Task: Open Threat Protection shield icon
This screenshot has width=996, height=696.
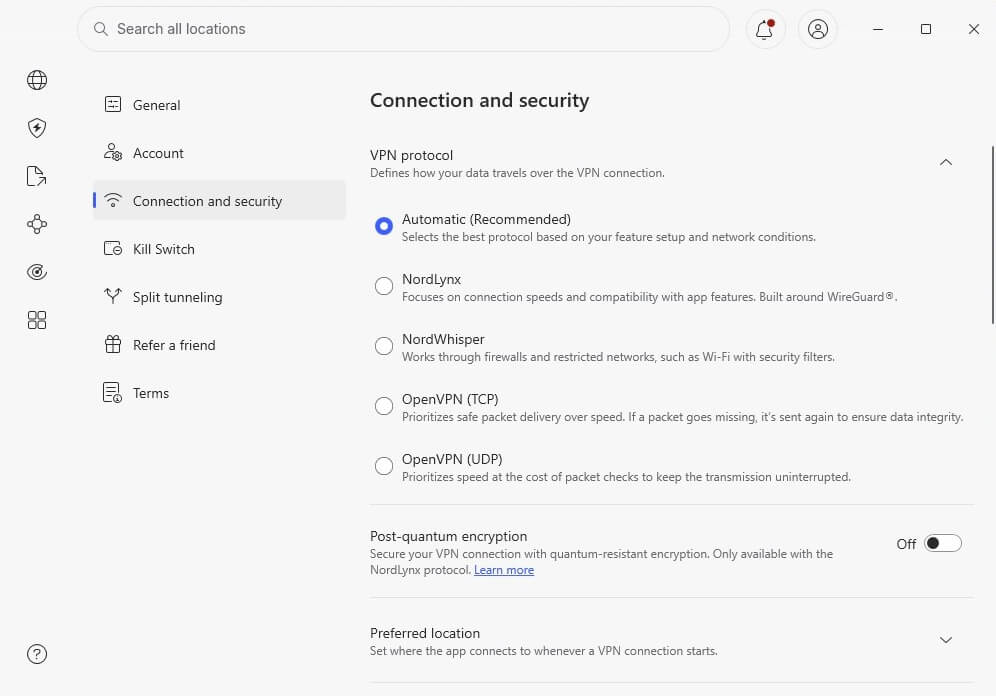Action: tap(37, 128)
